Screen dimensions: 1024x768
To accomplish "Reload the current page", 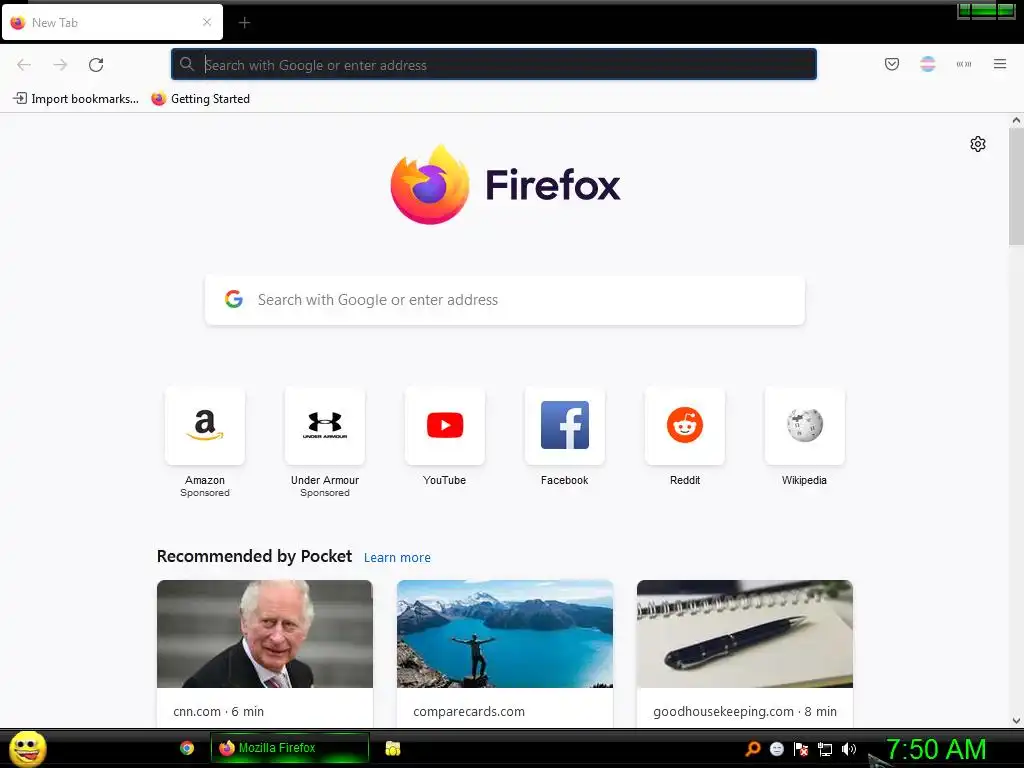I will pos(96,65).
